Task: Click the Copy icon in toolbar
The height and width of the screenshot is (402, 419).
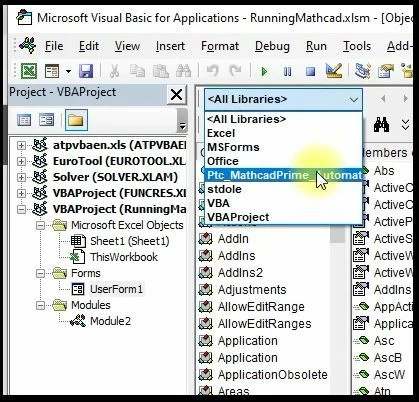Action: tap(137, 71)
